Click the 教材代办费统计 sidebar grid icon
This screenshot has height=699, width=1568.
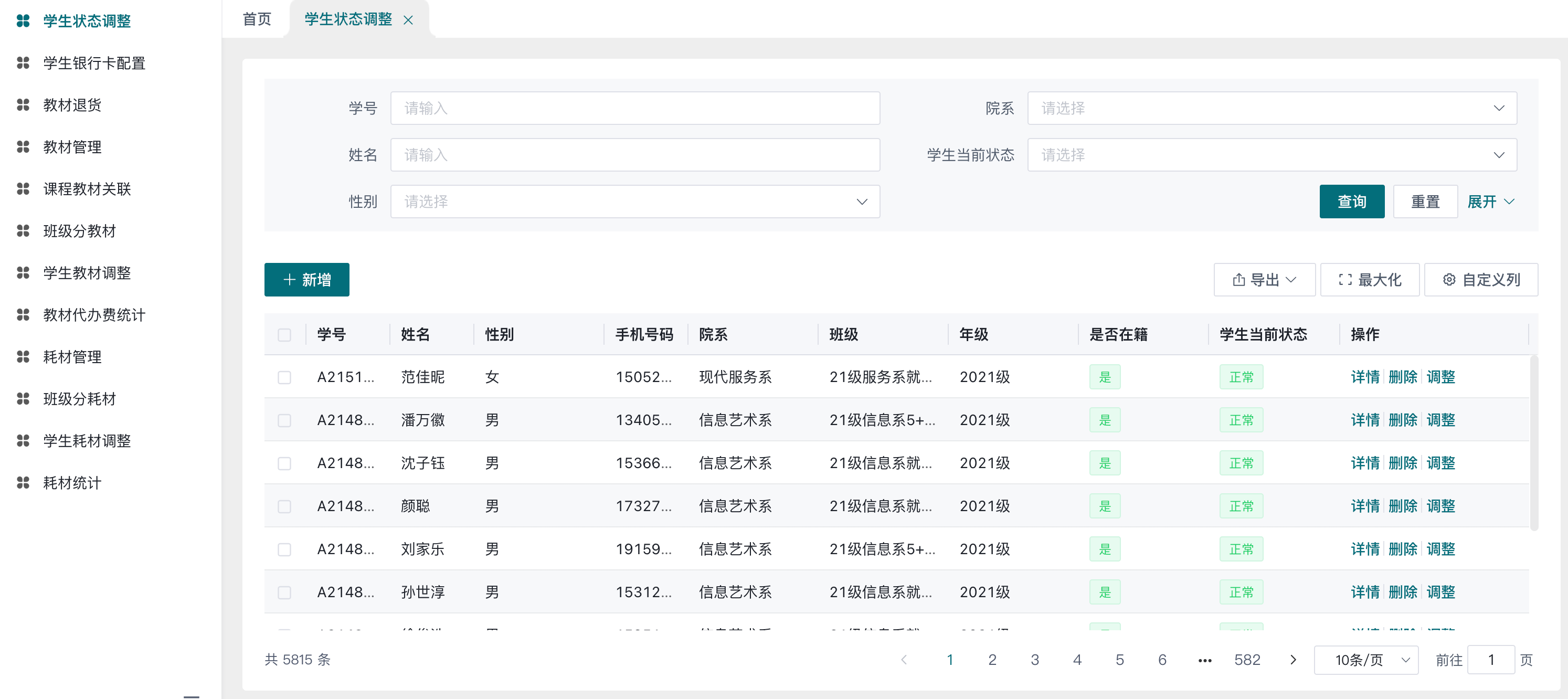[23, 315]
